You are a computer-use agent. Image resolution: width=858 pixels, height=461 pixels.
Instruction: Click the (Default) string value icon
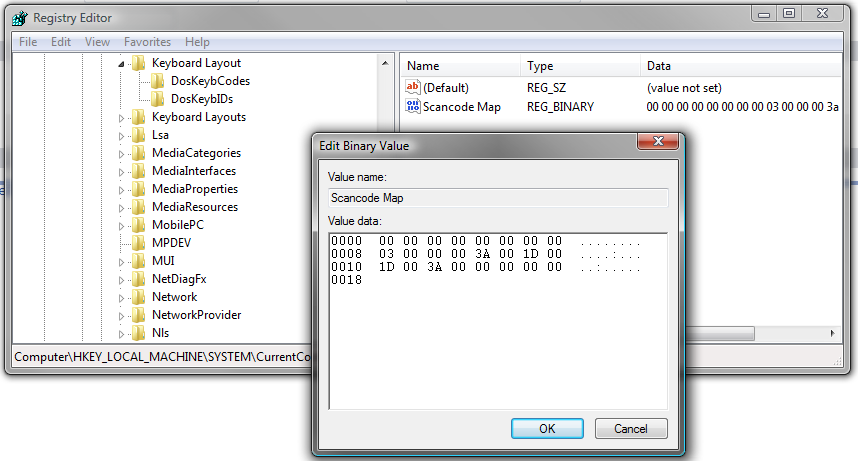click(413, 87)
